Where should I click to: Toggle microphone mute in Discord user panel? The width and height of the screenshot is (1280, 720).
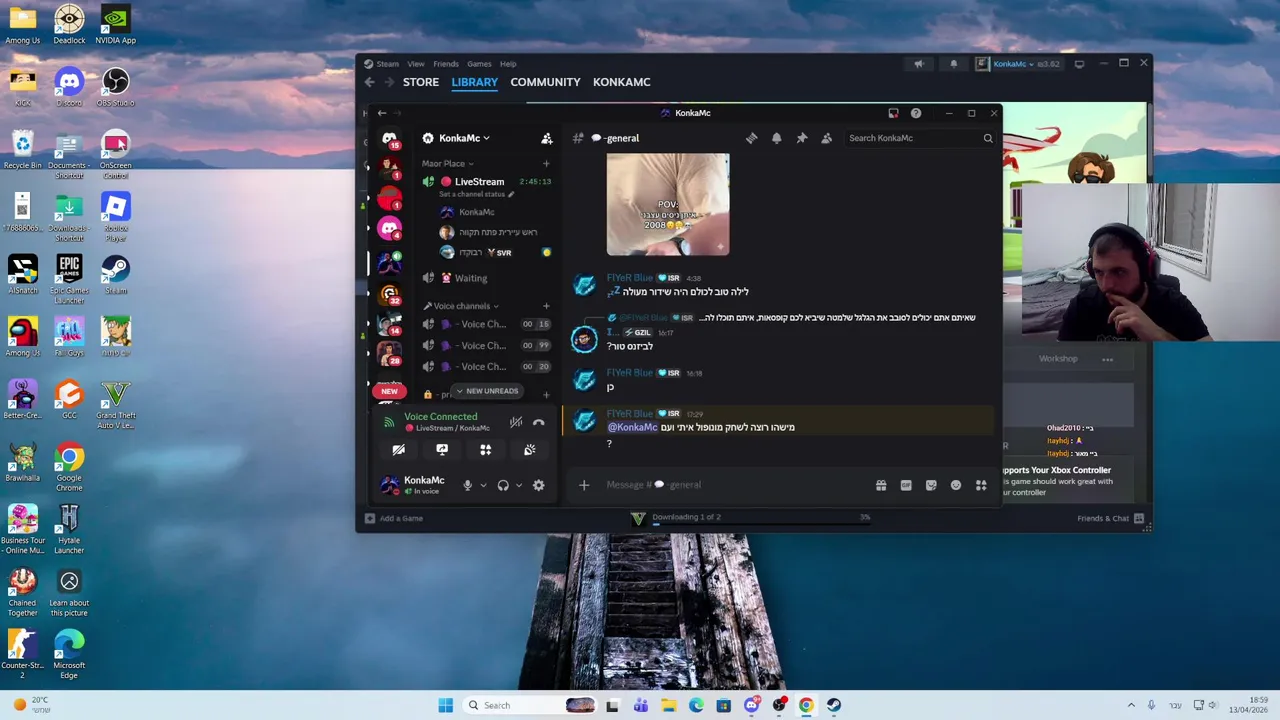(x=467, y=485)
